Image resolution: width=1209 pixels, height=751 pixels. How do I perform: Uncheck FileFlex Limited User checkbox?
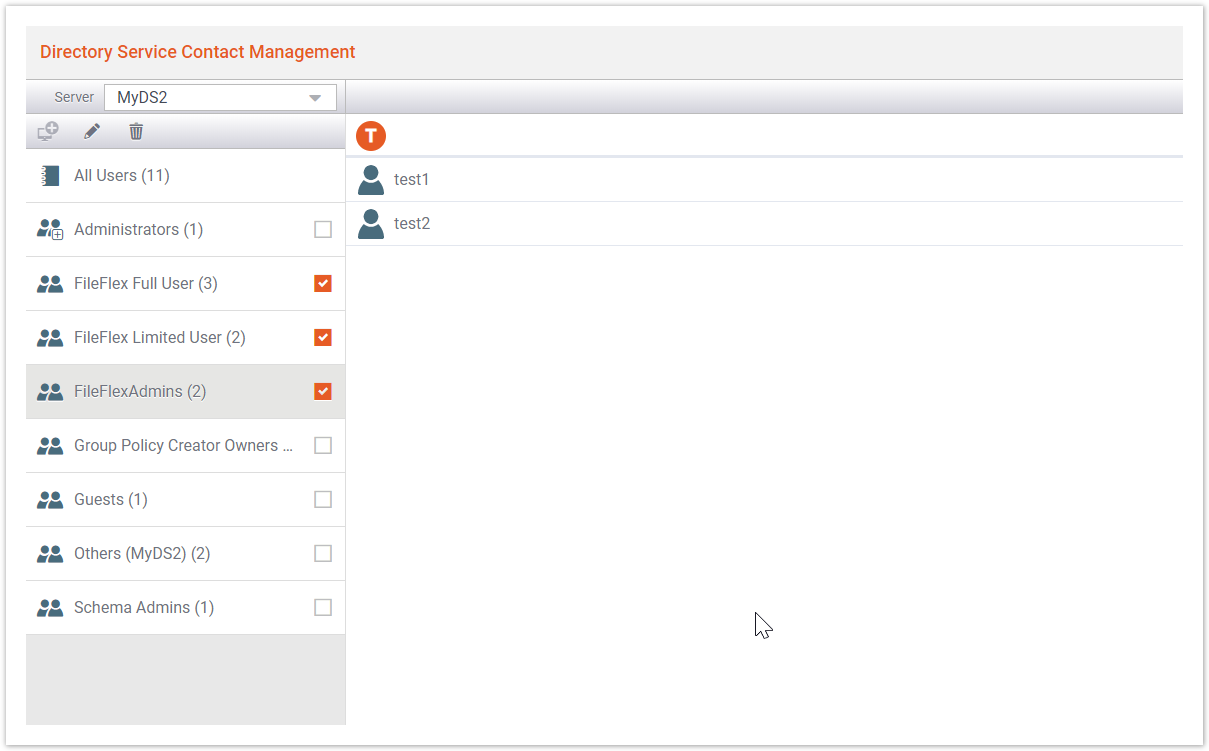coord(323,338)
